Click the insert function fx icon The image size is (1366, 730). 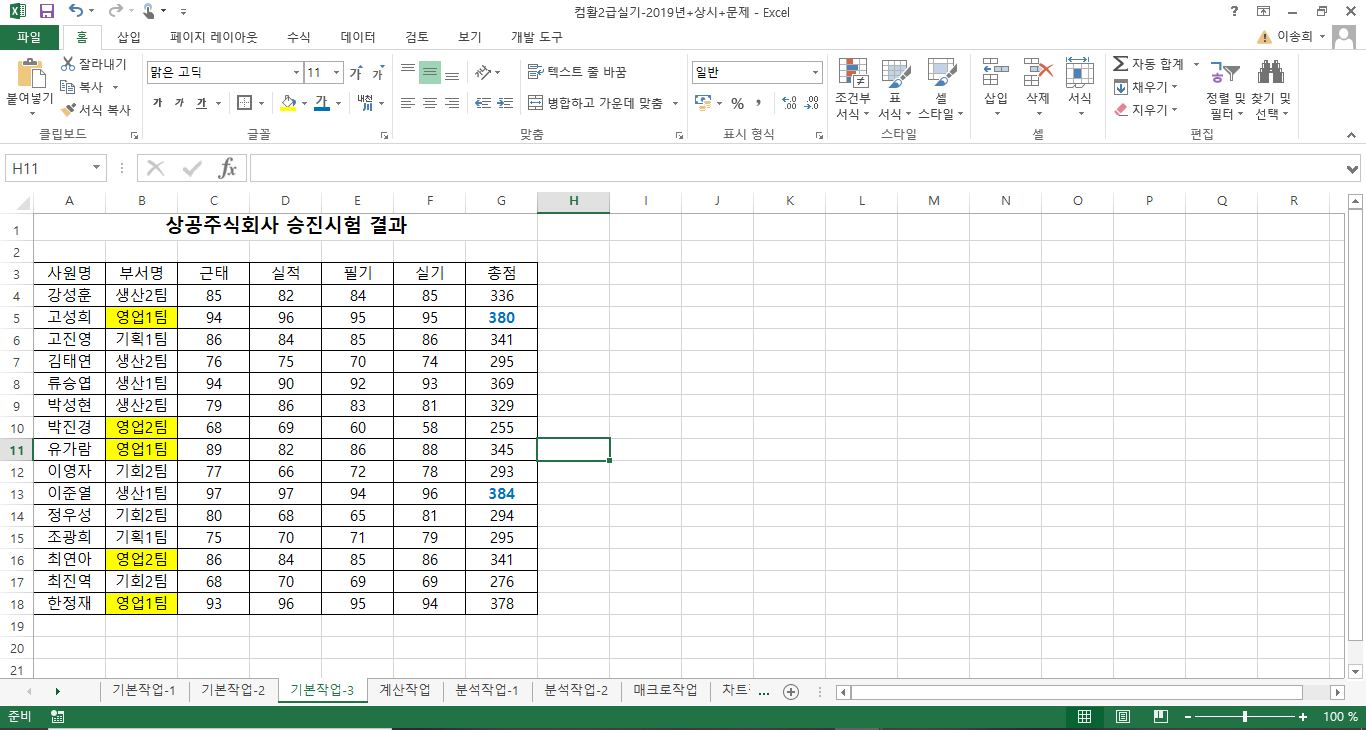pyautogui.click(x=228, y=168)
